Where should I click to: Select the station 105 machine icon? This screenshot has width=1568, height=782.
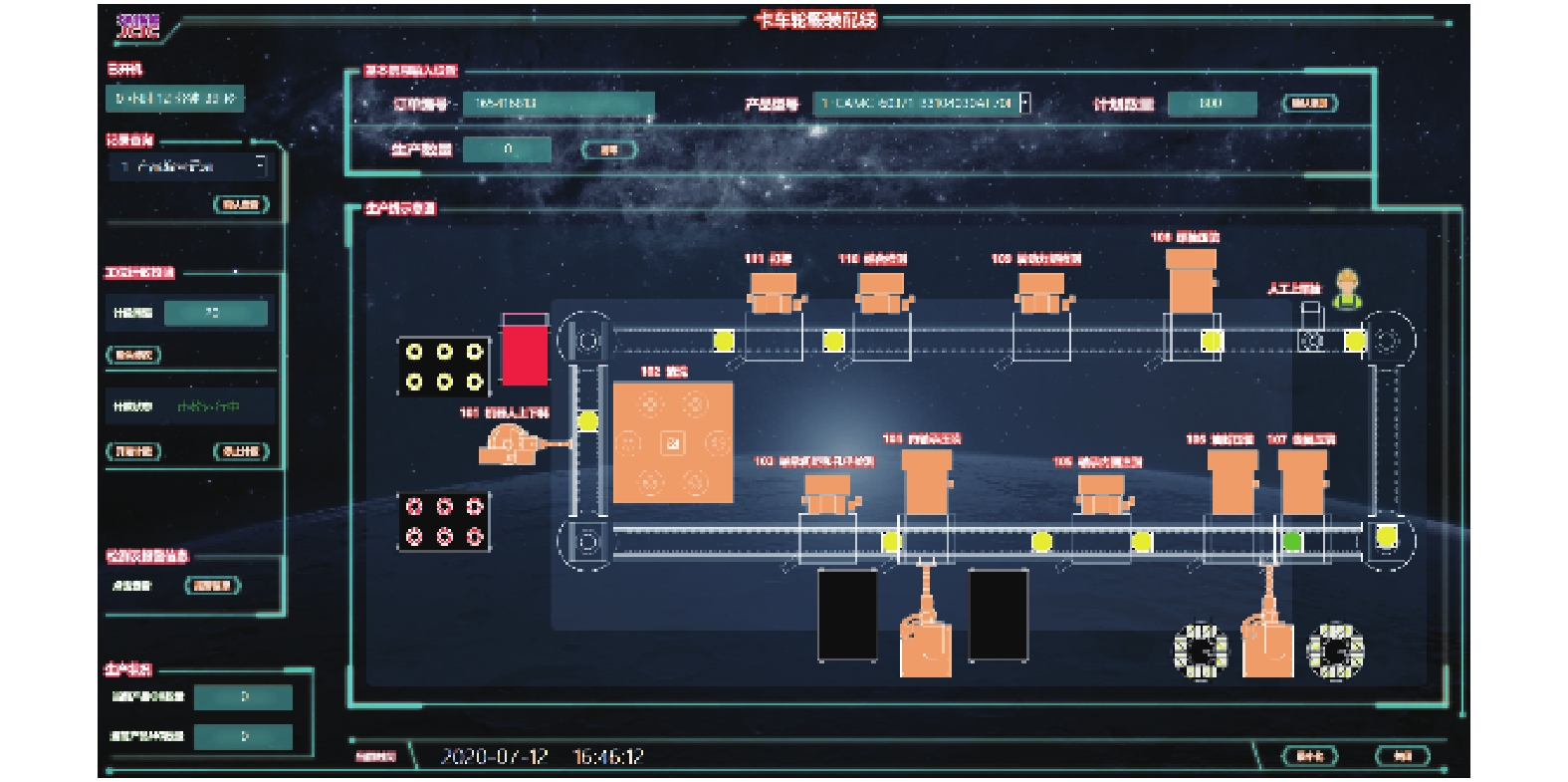[x=1102, y=495]
